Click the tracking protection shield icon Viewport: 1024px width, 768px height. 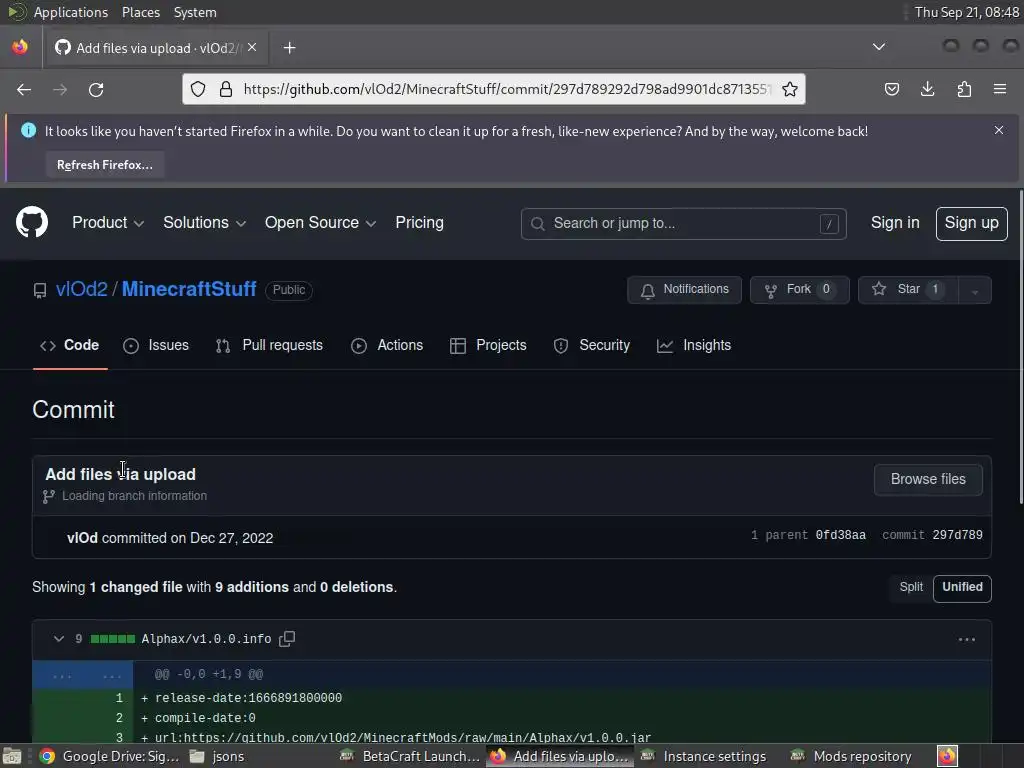click(198, 89)
